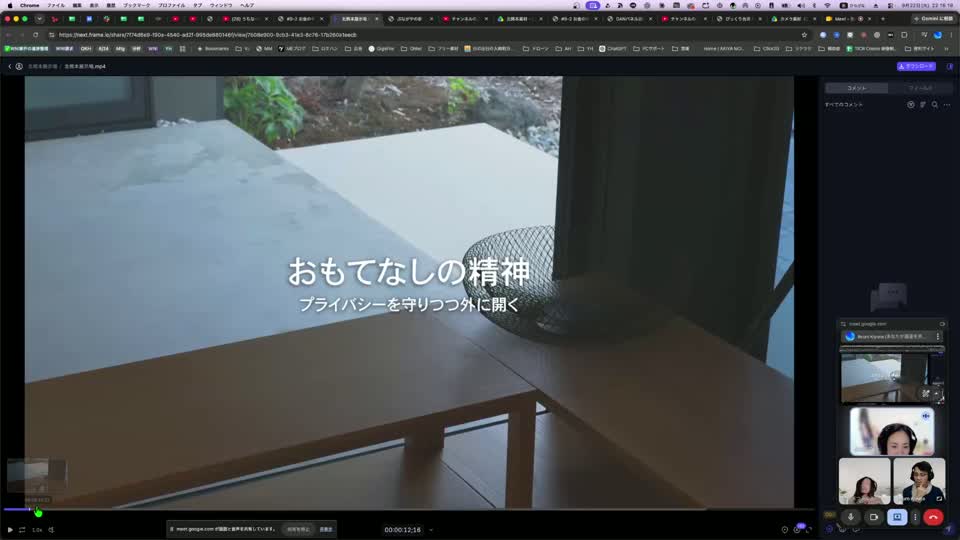Mute the video player volume
960x540 pixels.
[x=51, y=530]
